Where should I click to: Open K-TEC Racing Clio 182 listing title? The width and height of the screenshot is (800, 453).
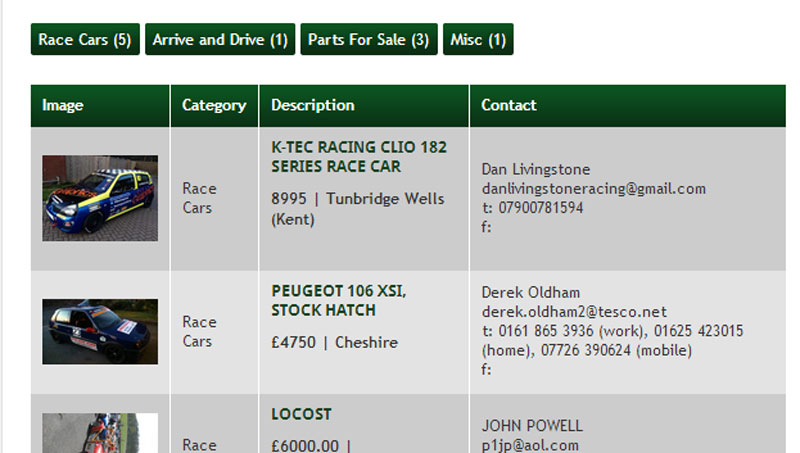[359, 157]
